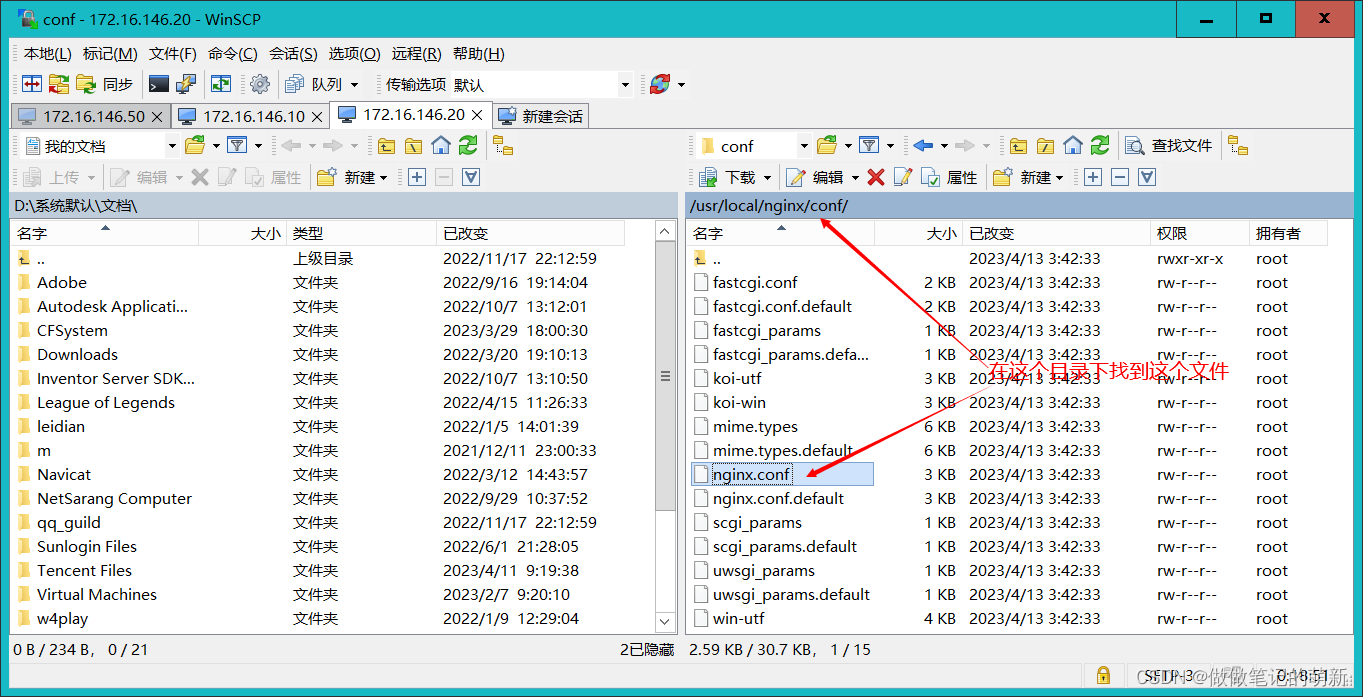The width and height of the screenshot is (1363, 697).
Task: Close the 172.16.146.20 session tab
Action: (478, 115)
